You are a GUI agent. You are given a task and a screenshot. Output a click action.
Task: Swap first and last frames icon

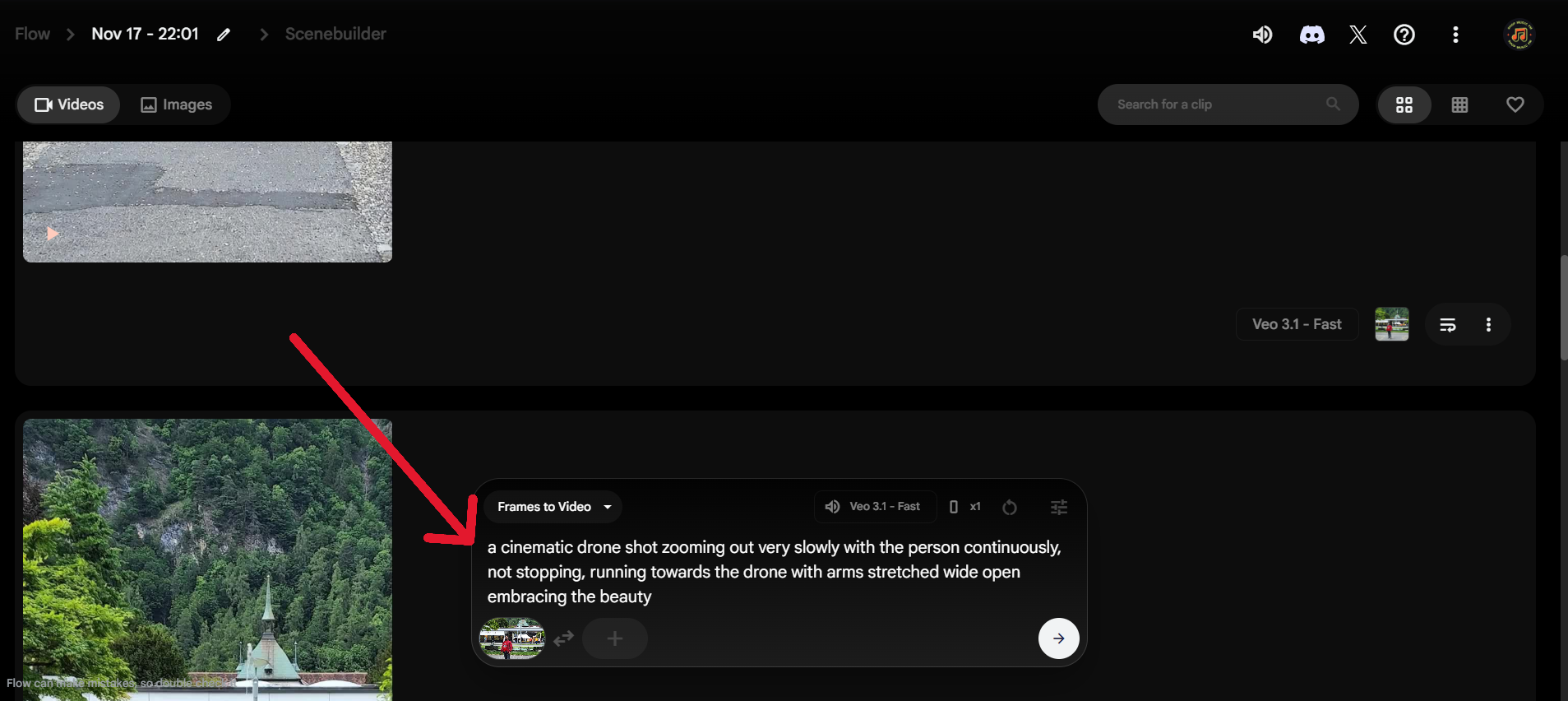pyautogui.click(x=563, y=638)
